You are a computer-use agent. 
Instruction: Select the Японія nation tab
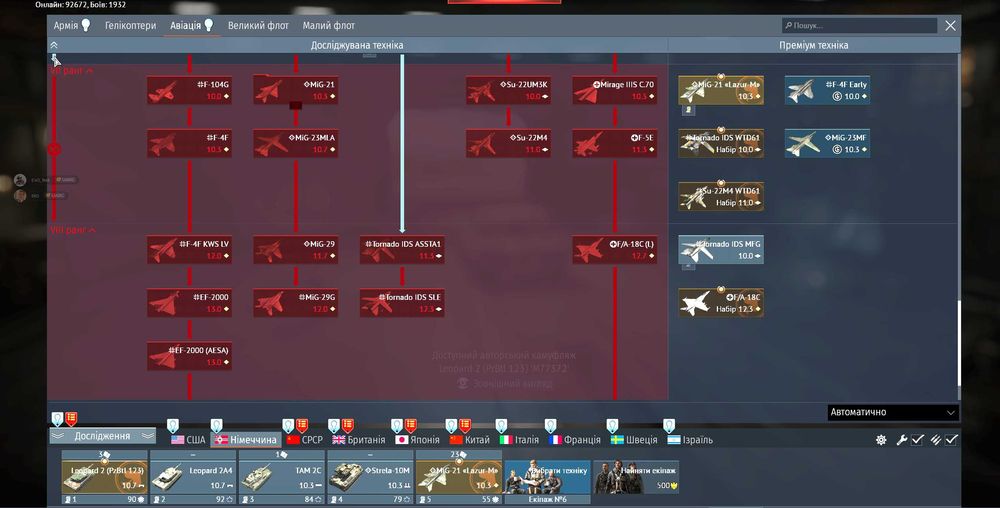point(418,440)
